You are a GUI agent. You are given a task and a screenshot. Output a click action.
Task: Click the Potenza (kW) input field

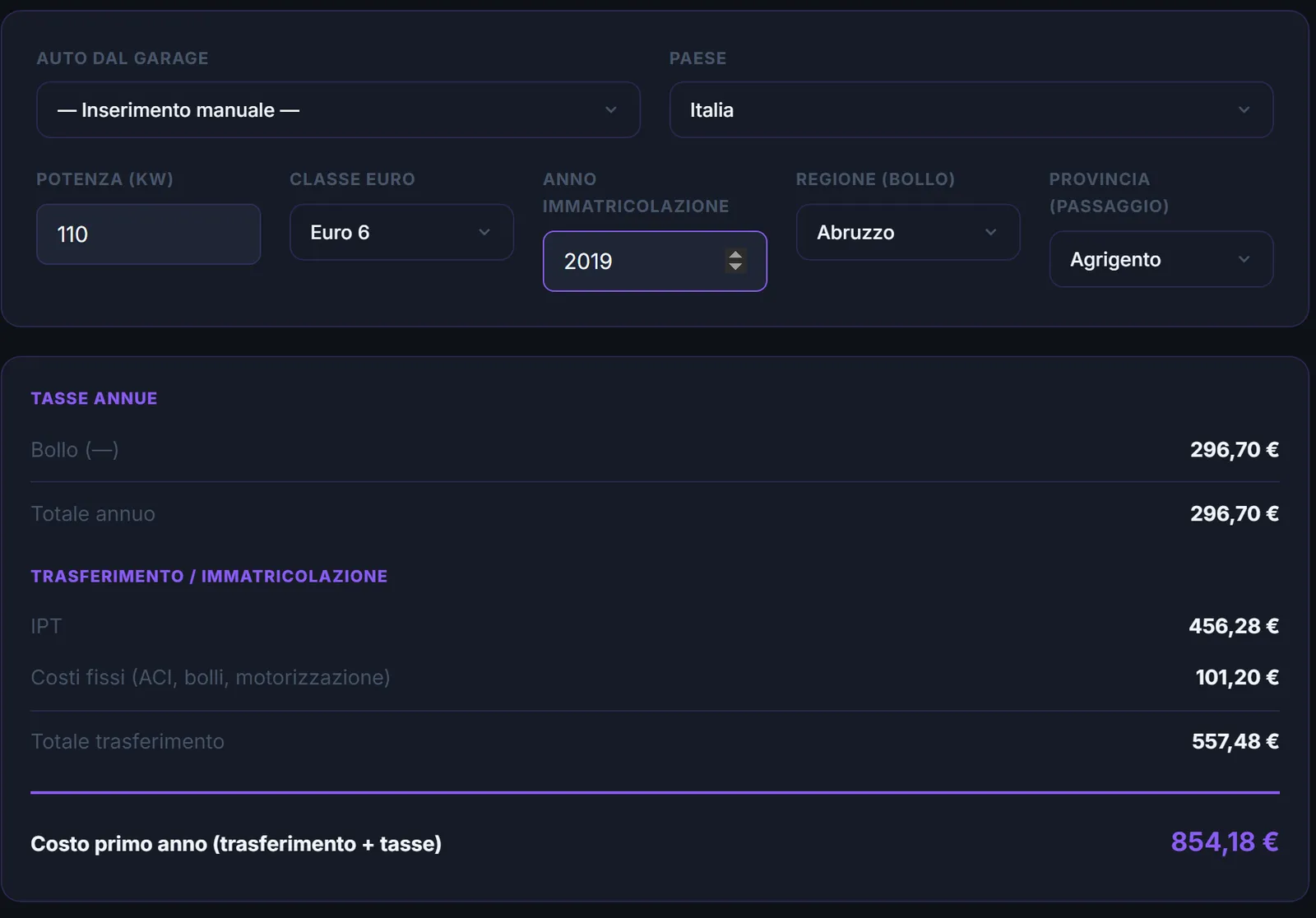click(x=149, y=234)
